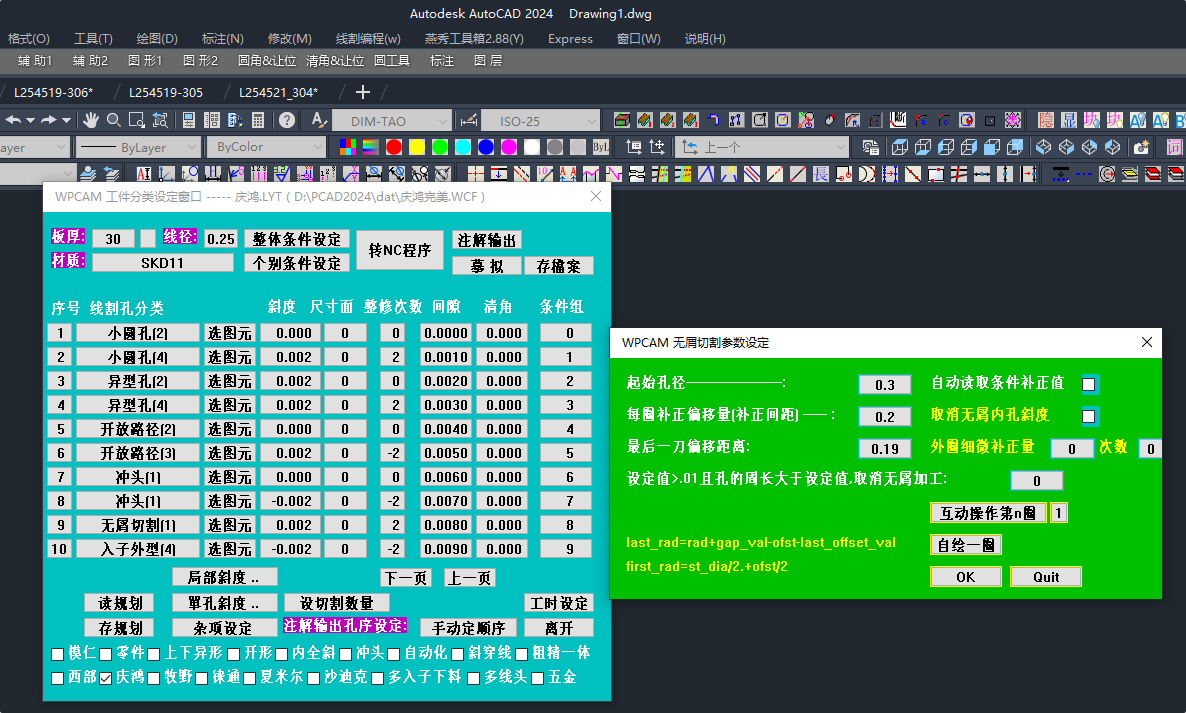Open the layer dropdown ending in 'ayer'
This screenshot has height=713, width=1186.
[x=34, y=147]
